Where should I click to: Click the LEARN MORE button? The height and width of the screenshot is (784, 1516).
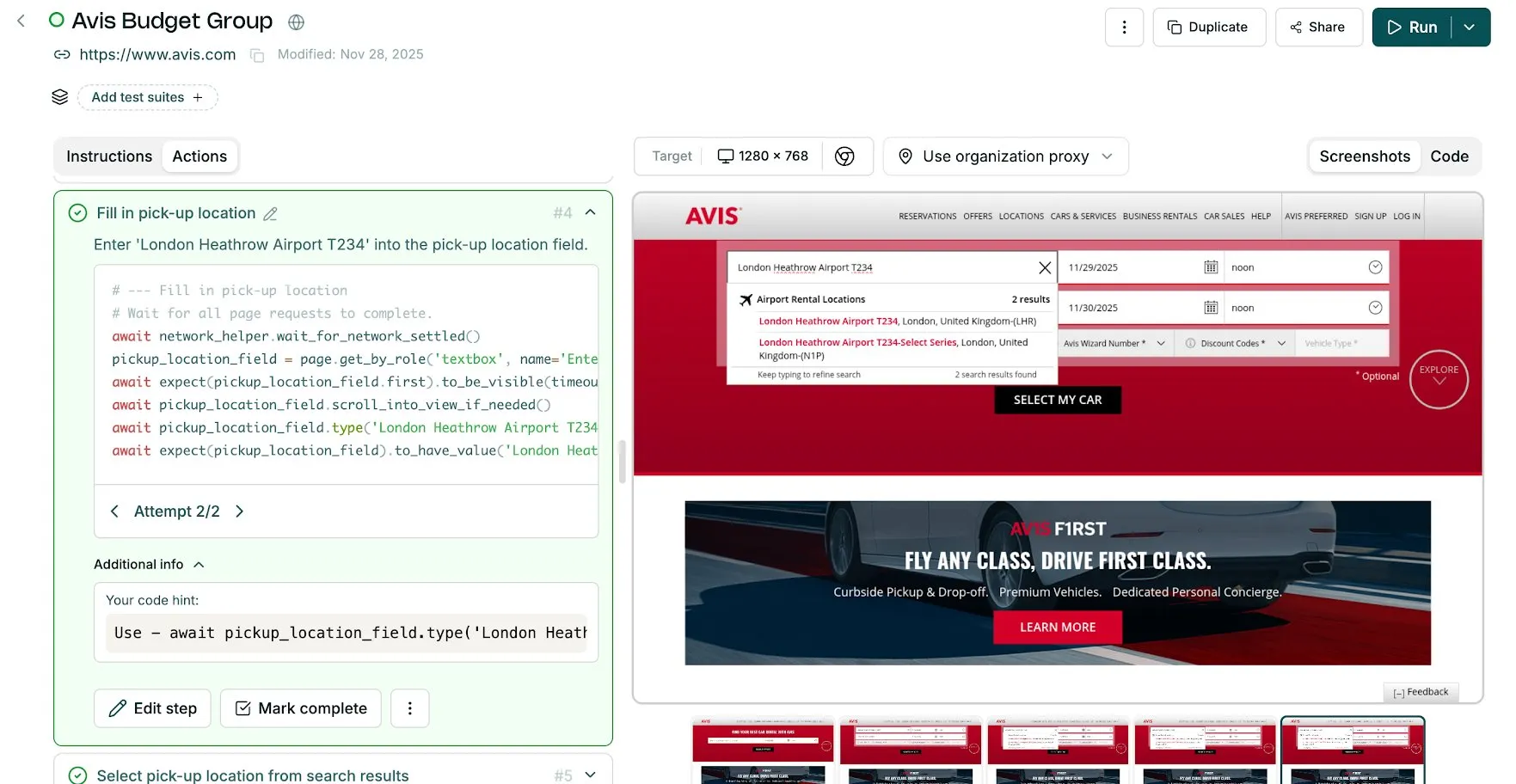point(1058,628)
